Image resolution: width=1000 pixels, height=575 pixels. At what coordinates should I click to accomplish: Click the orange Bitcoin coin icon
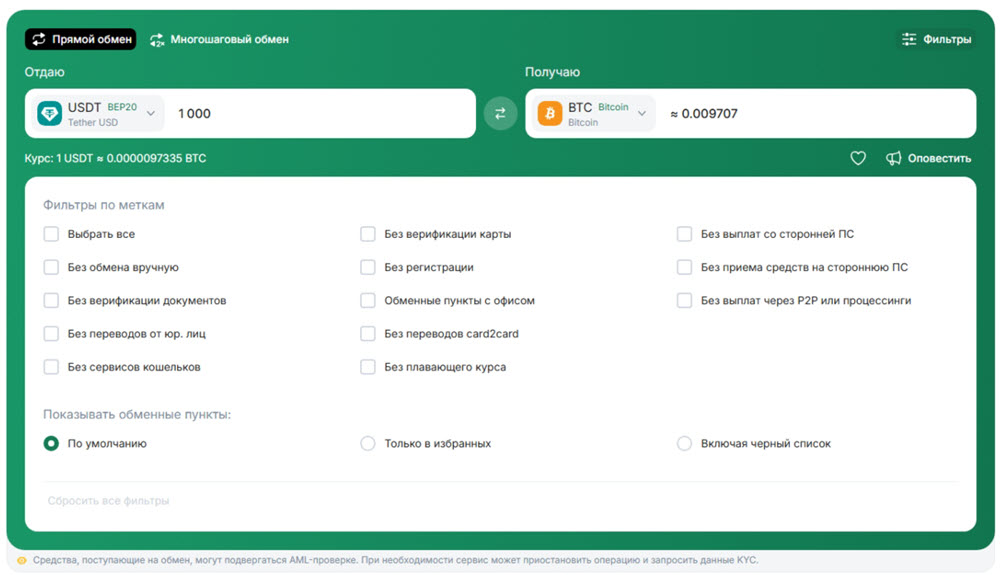pos(550,113)
